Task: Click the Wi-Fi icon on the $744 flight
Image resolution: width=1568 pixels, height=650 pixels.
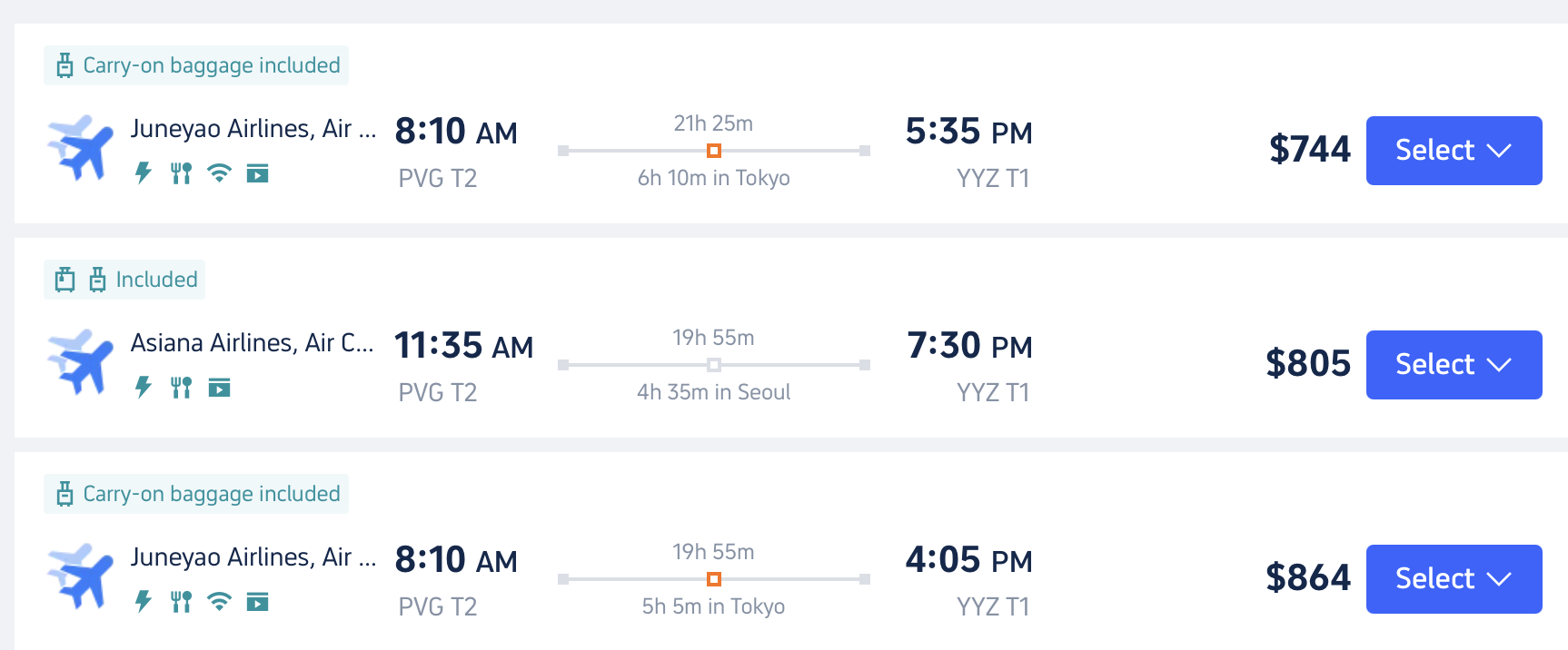Action: tap(219, 172)
